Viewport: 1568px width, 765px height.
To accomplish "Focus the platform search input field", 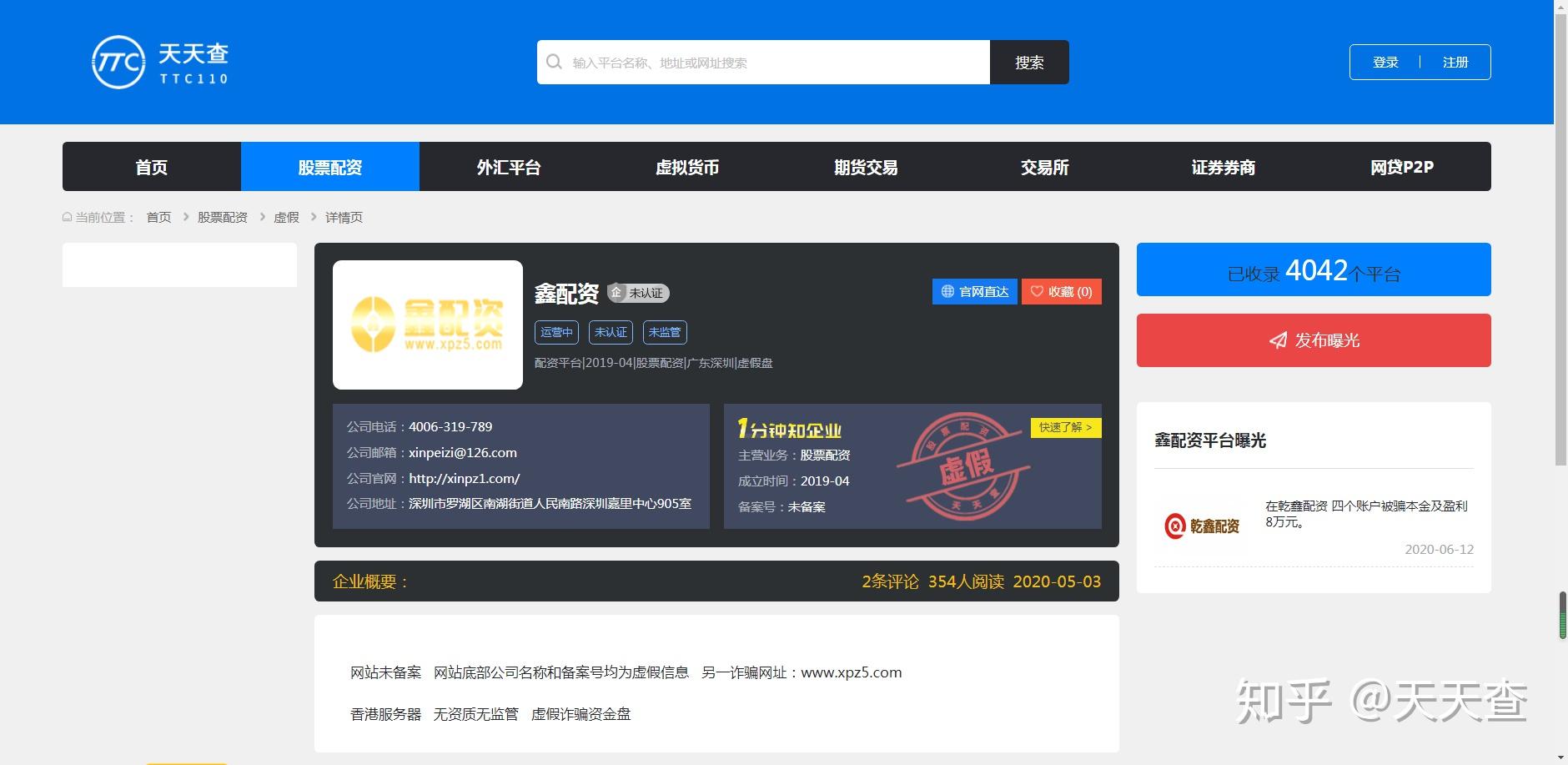I will pos(763,62).
